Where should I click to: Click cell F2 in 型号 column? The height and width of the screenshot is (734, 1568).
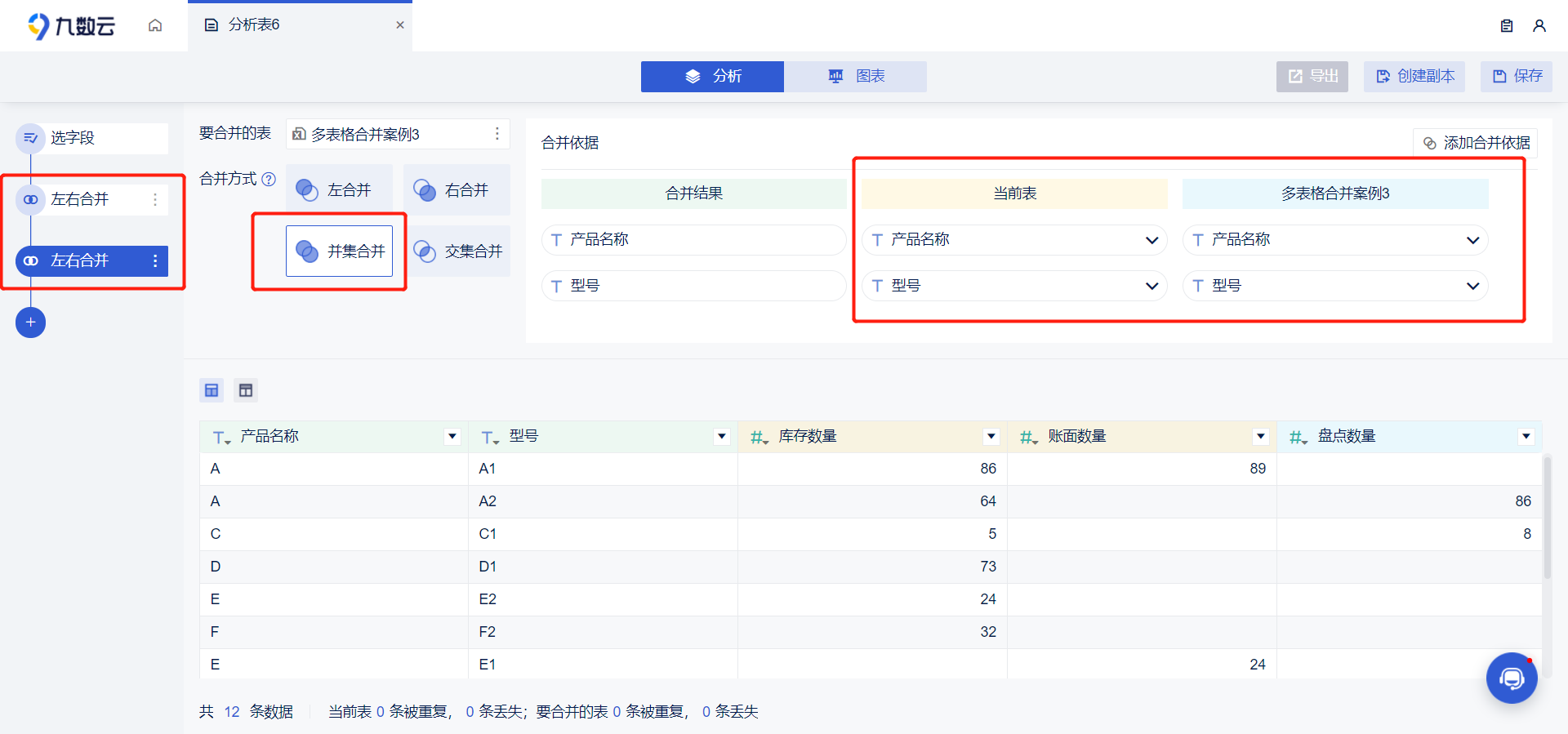[x=603, y=632]
